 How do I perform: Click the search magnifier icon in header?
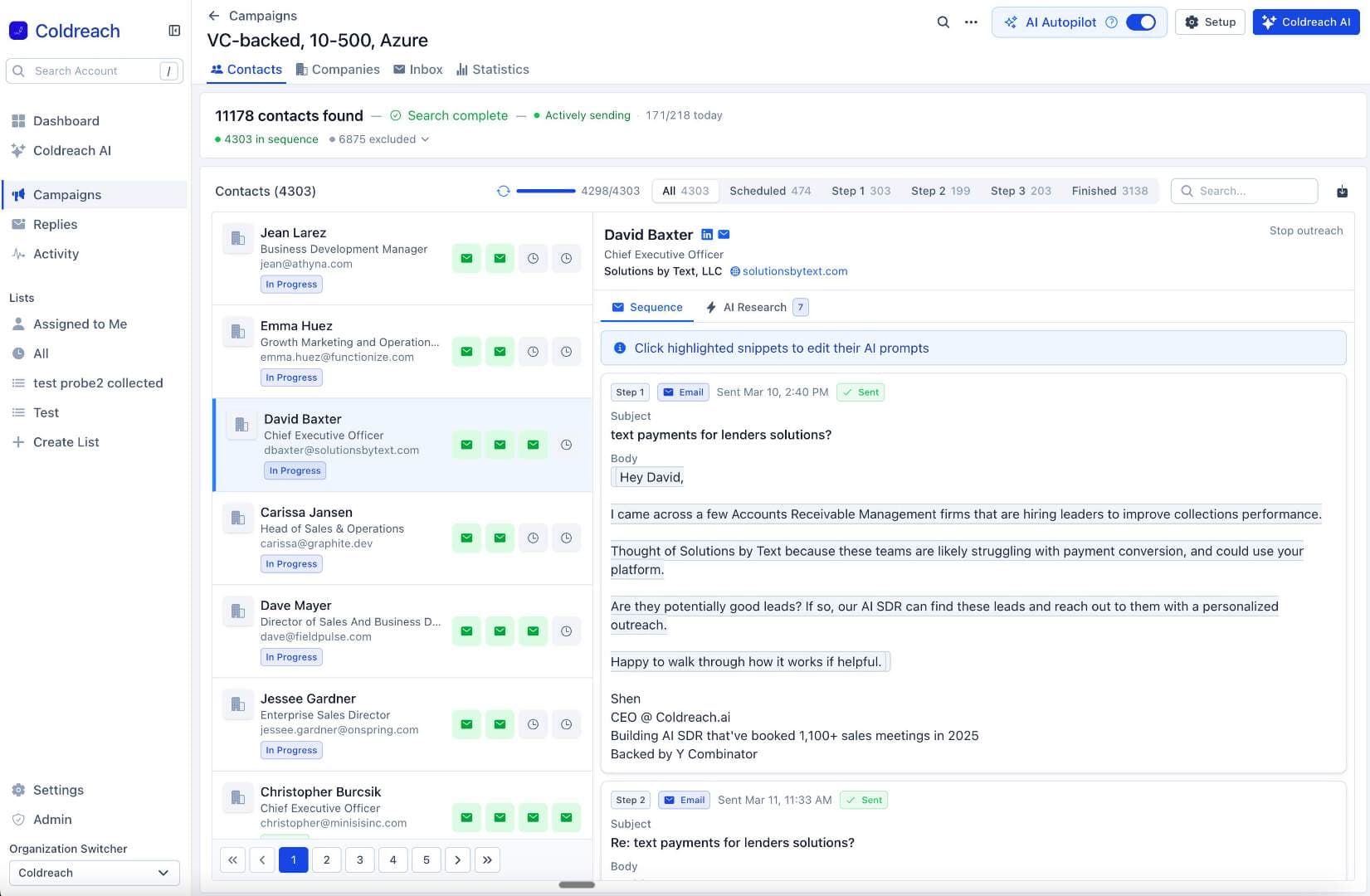click(x=943, y=22)
